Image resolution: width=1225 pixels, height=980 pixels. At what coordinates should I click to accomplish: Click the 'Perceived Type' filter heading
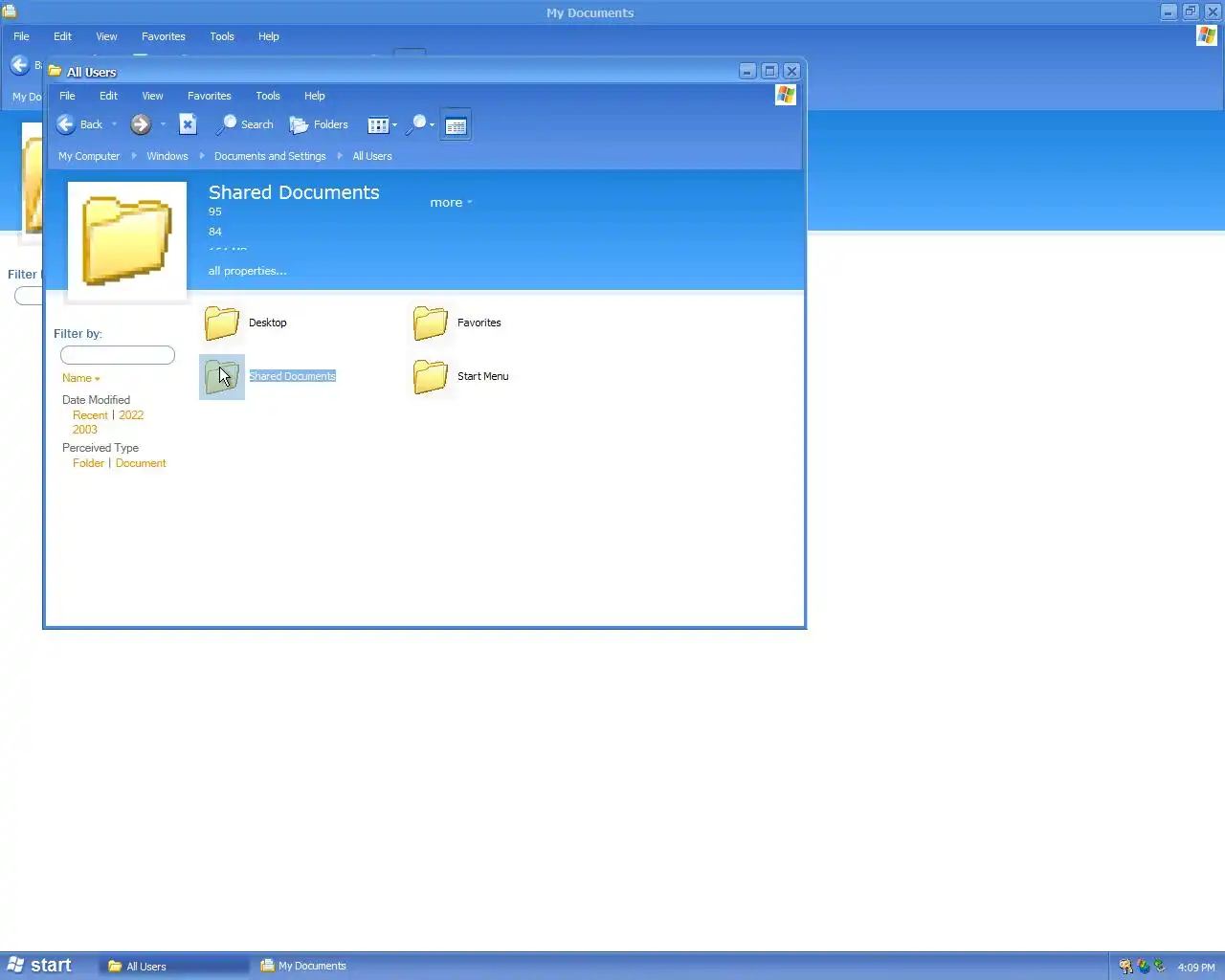point(100,448)
